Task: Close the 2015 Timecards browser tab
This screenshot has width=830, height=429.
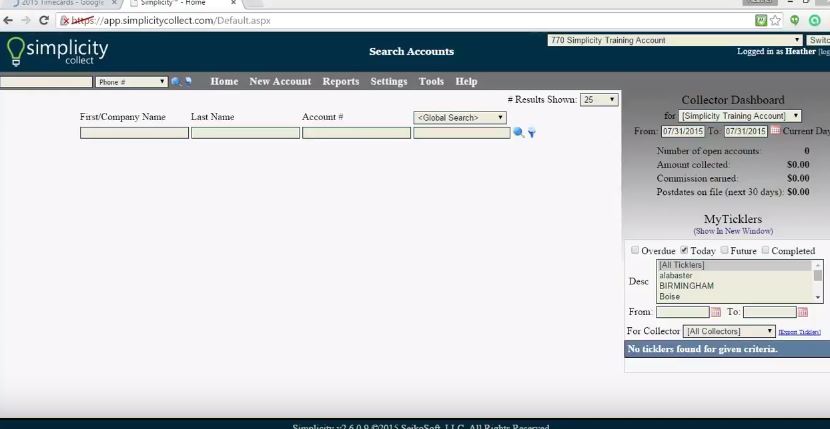Action: point(114,3)
